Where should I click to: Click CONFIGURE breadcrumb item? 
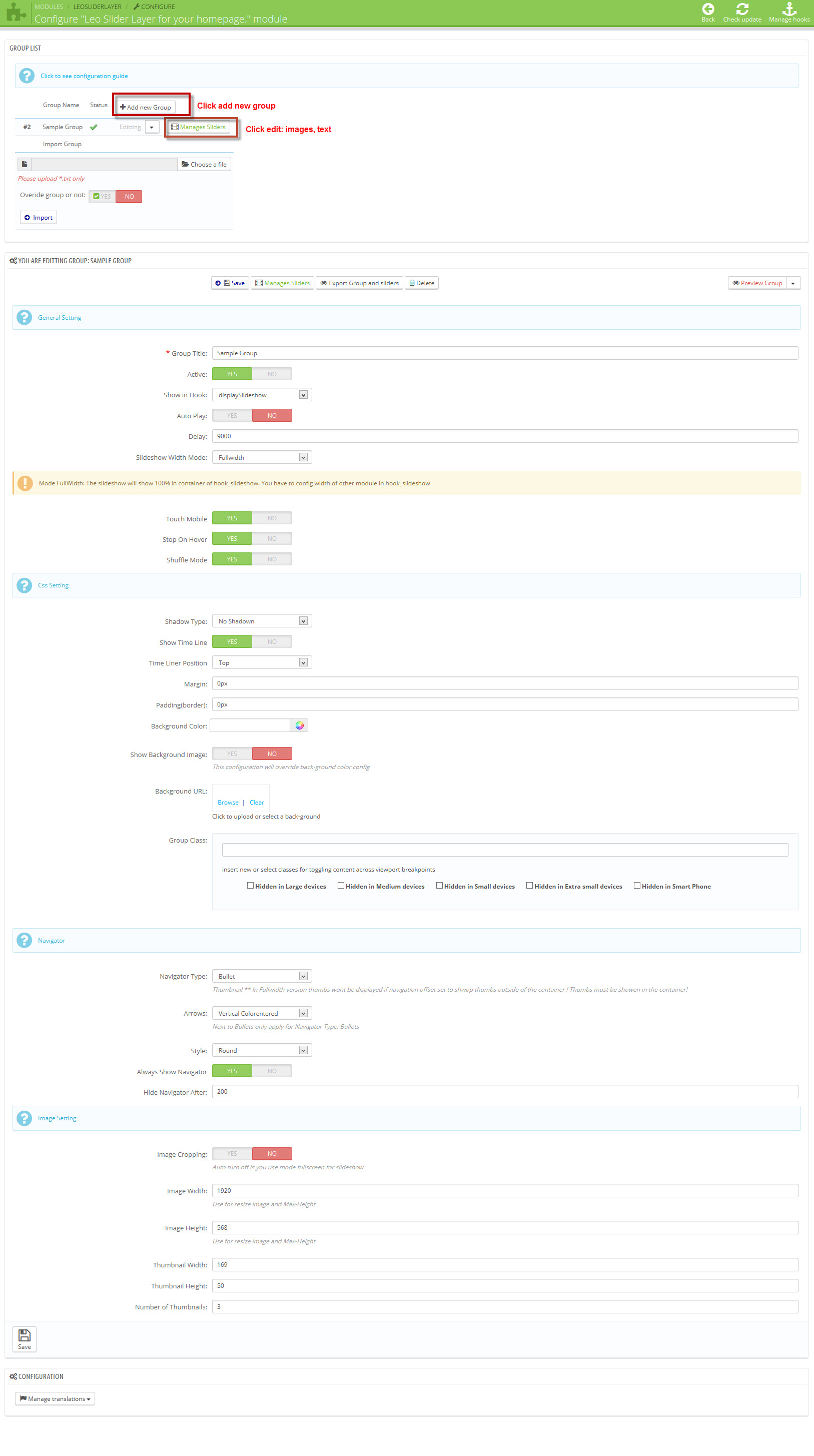154,7
